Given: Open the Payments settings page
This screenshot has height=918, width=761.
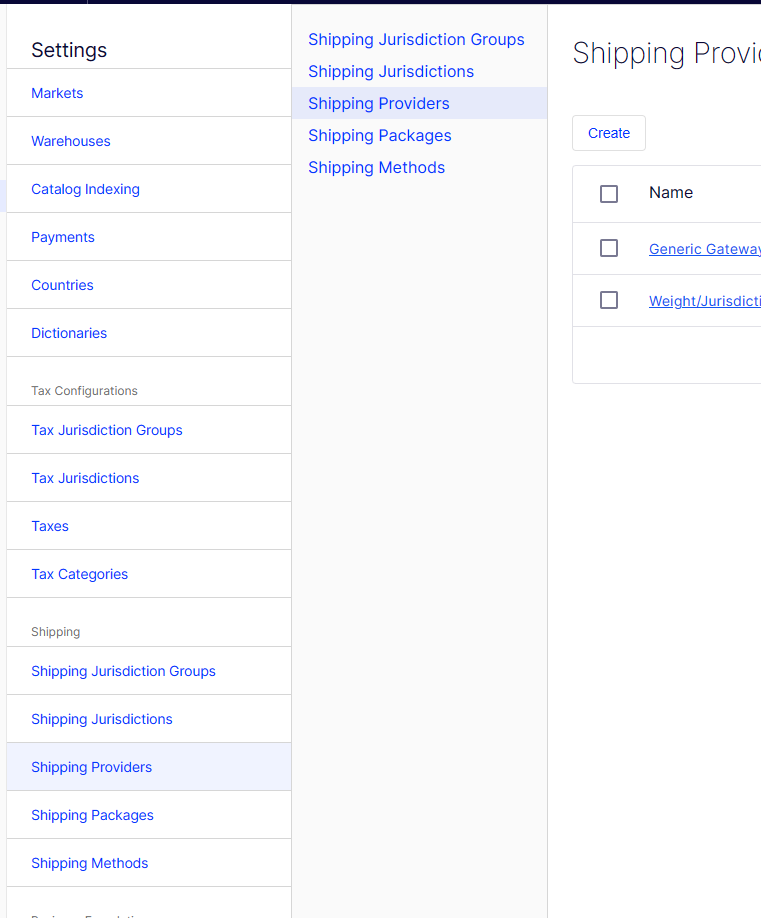Looking at the screenshot, I should pos(63,237).
